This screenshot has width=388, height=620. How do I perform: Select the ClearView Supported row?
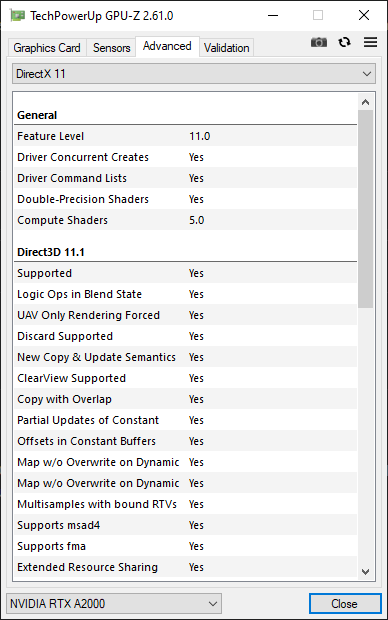pos(185,378)
